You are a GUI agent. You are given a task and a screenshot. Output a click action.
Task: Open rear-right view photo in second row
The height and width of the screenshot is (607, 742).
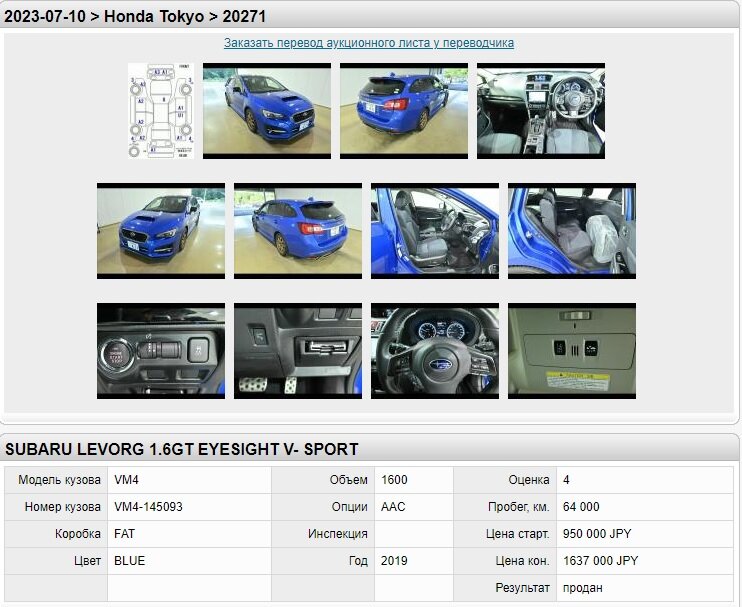pyautogui.click(x=298, y=231)
